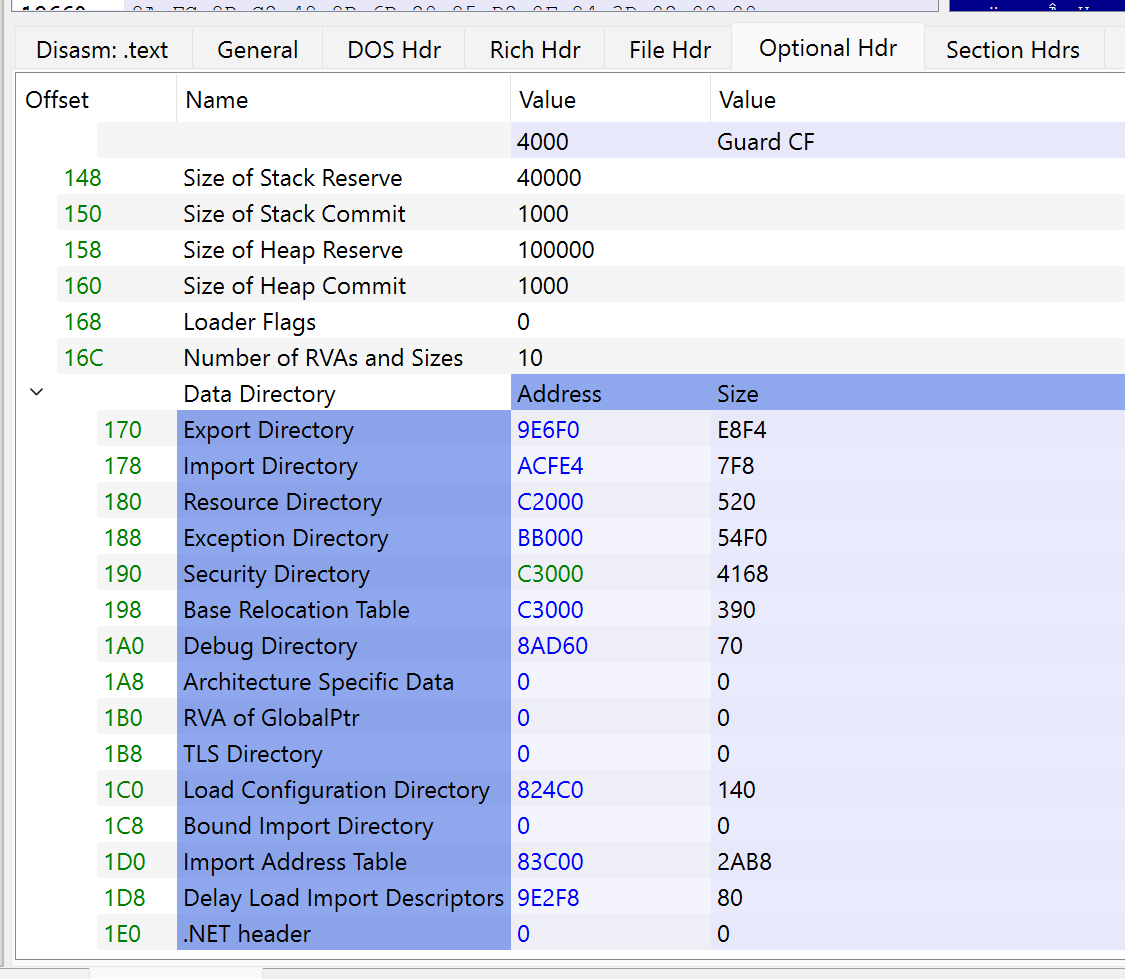Switch to the Disasm: .text tab

point(102,50)
